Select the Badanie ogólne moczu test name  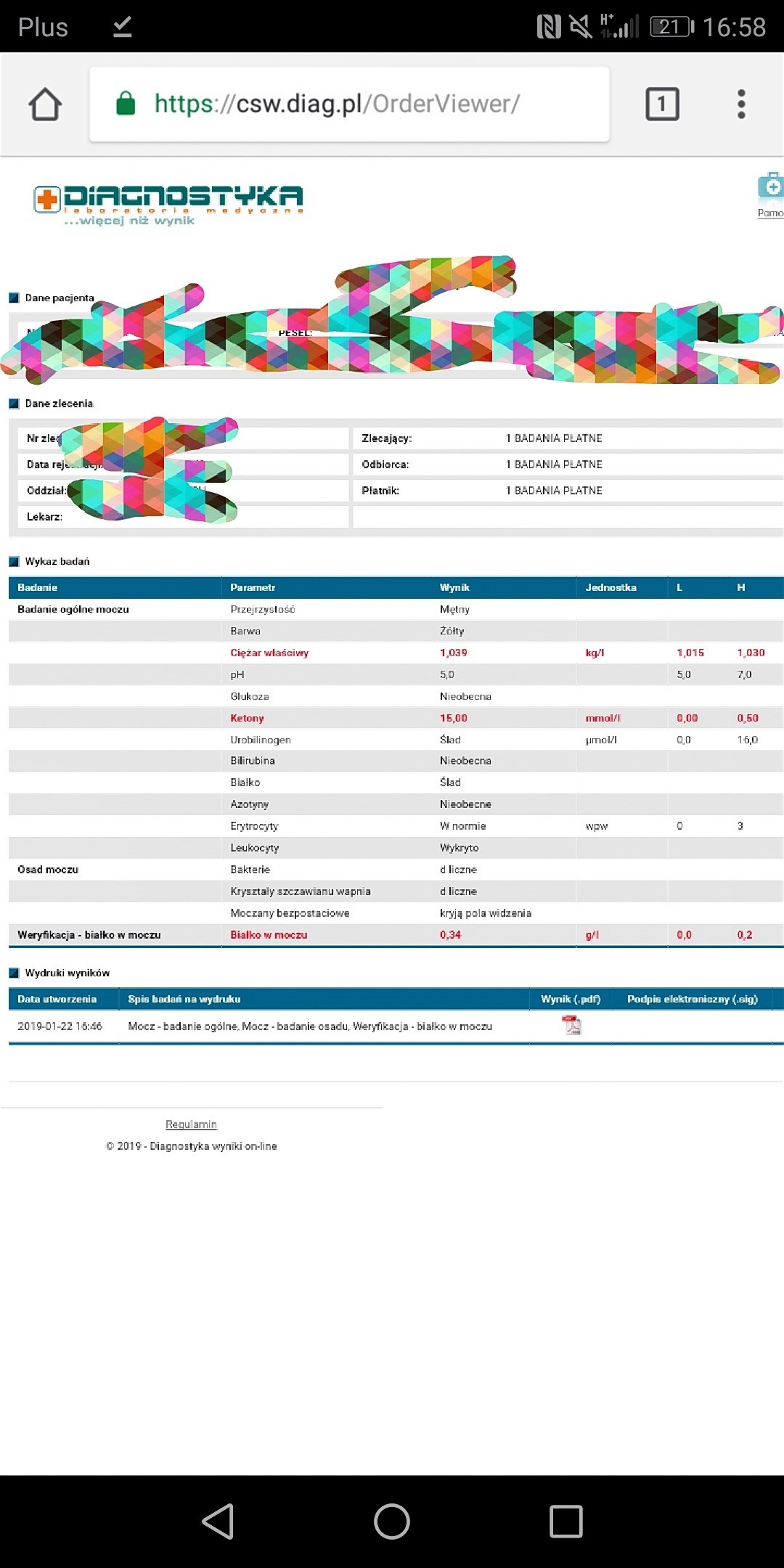pyautogui.click(x=73, y=609)
